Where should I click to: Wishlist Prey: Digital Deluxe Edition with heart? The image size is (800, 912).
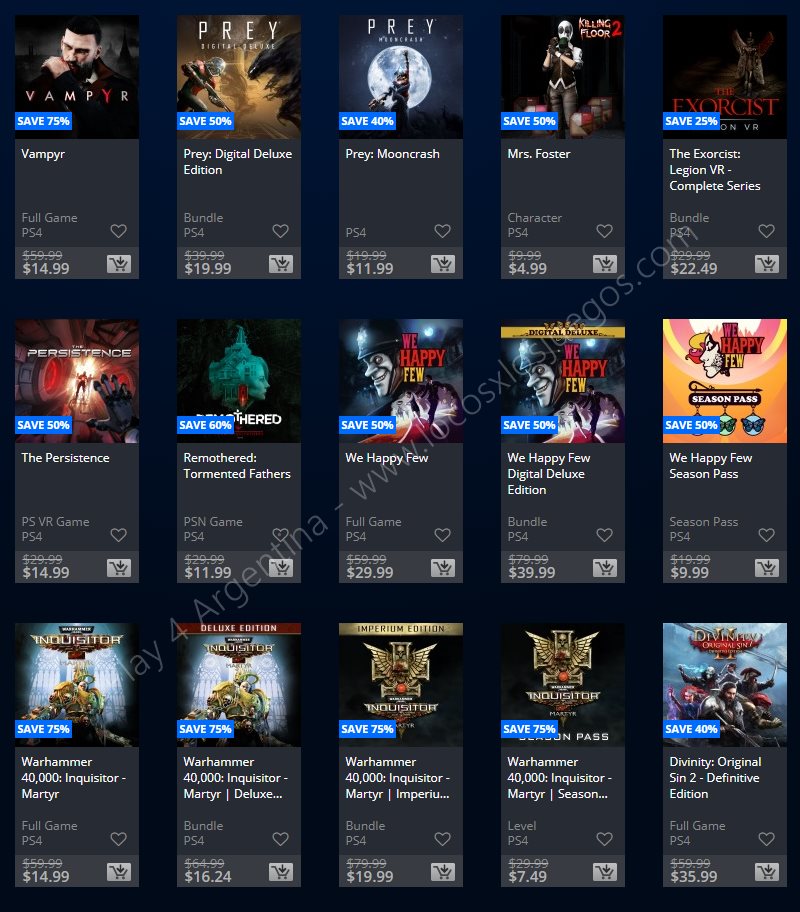coord(280,231)
